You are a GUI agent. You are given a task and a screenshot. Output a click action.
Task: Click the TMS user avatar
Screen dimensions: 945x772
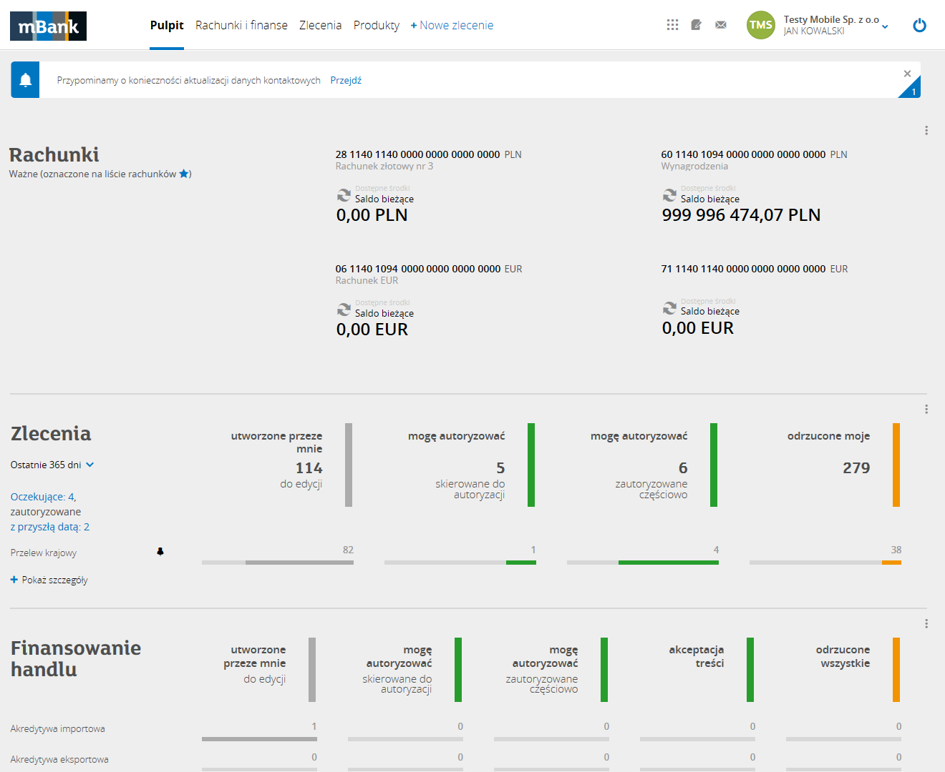(761, 25)
